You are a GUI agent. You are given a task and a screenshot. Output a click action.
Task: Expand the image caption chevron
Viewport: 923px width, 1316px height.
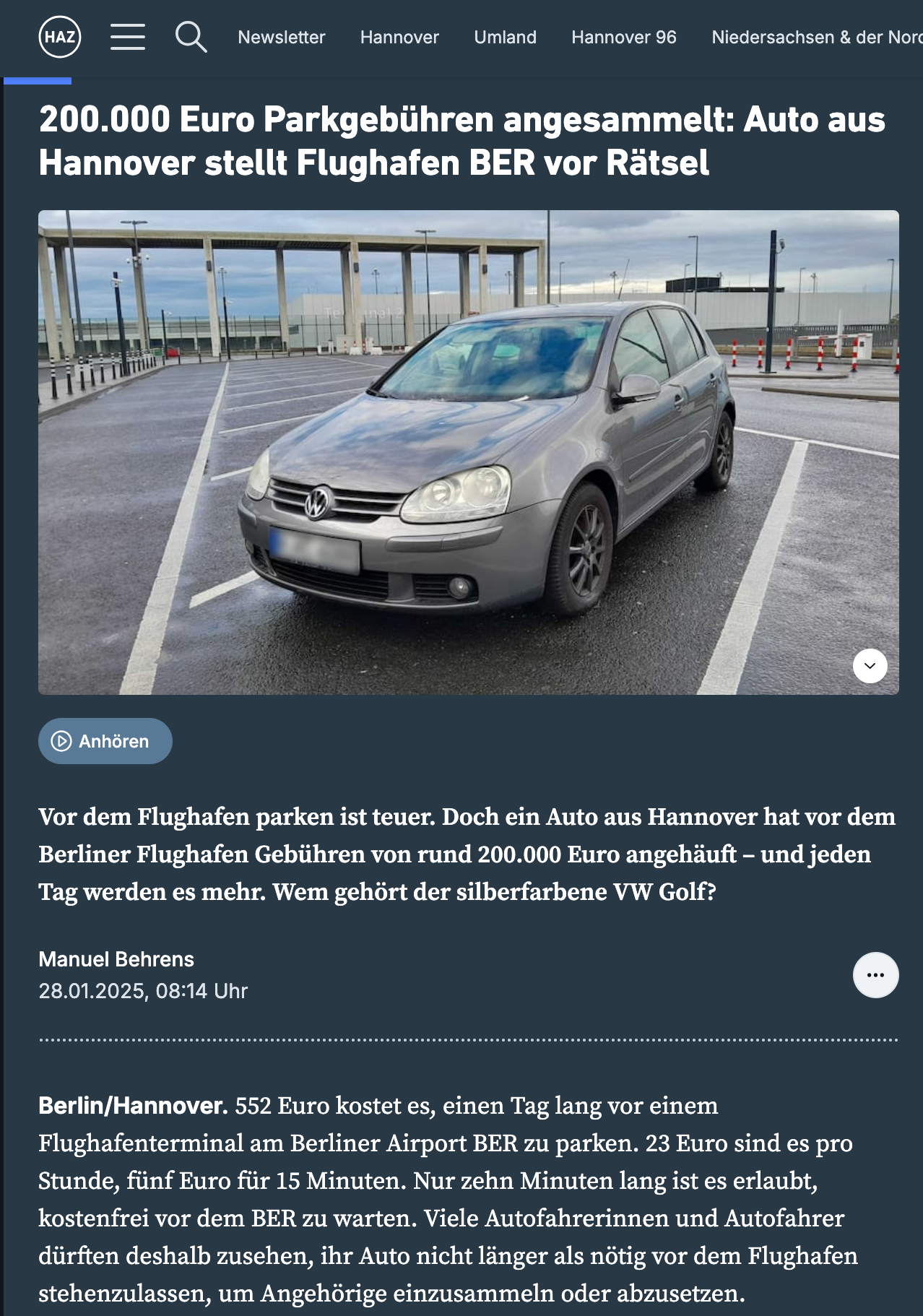[870, 666]
